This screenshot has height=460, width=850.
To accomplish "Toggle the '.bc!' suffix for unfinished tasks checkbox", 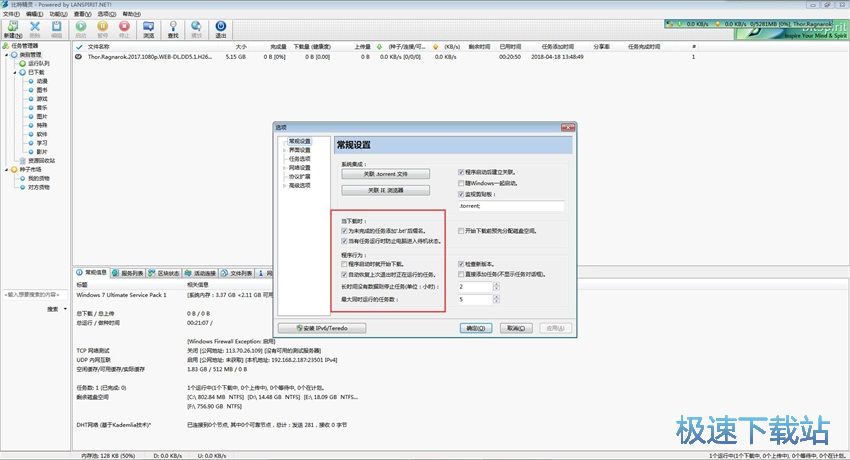I will click(344, 231).
